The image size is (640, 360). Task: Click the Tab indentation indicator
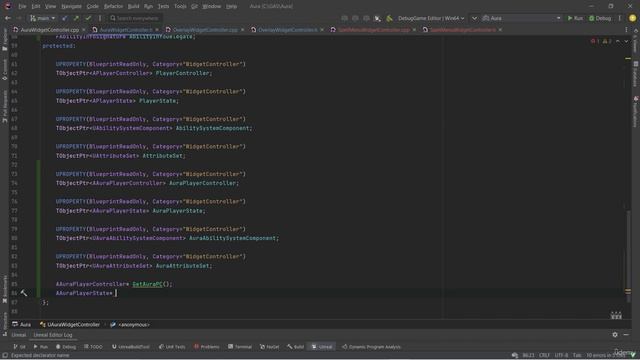[x=577, y=356]
